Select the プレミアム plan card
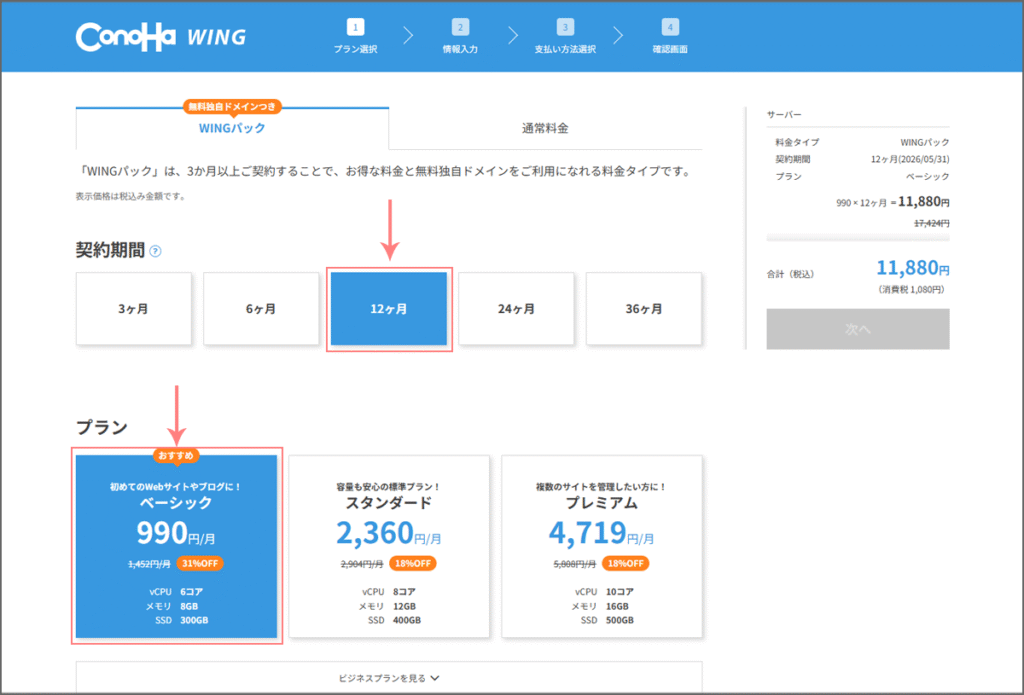 point(602,546)
